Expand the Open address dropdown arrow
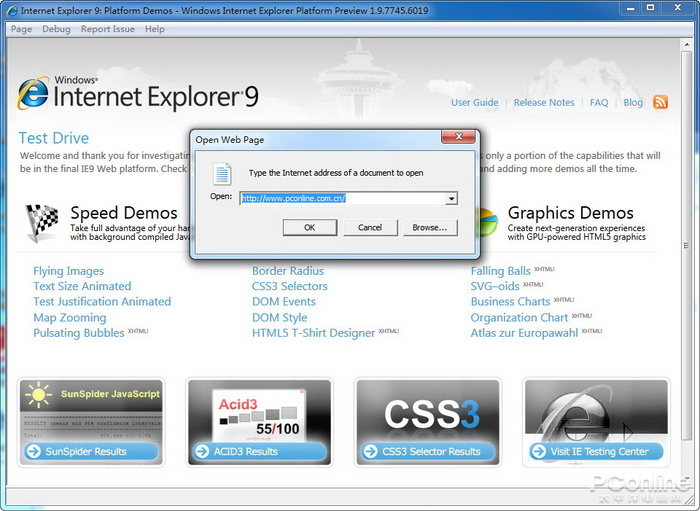 pos(451,199)
